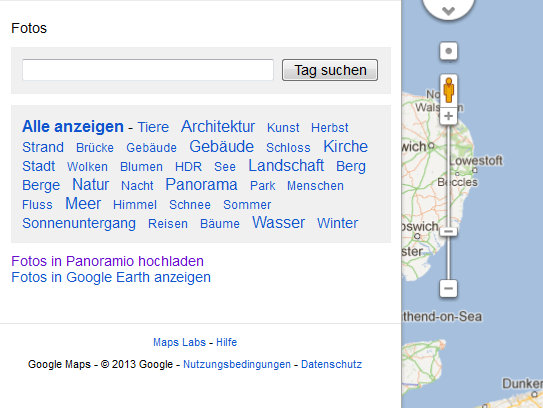The height and width of the screenshot is (408, 543).
Task: Show photos tagged Panorama
Action: point(201,184)
